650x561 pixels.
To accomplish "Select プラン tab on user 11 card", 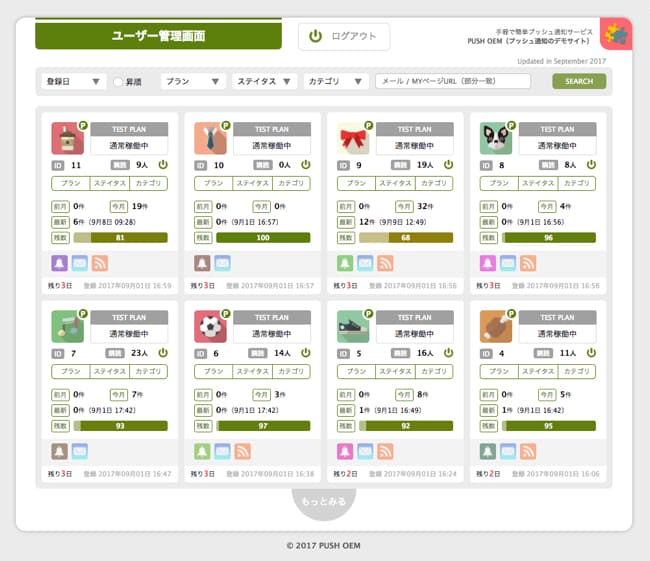I will pyautogui.click(x=70, y=183).
